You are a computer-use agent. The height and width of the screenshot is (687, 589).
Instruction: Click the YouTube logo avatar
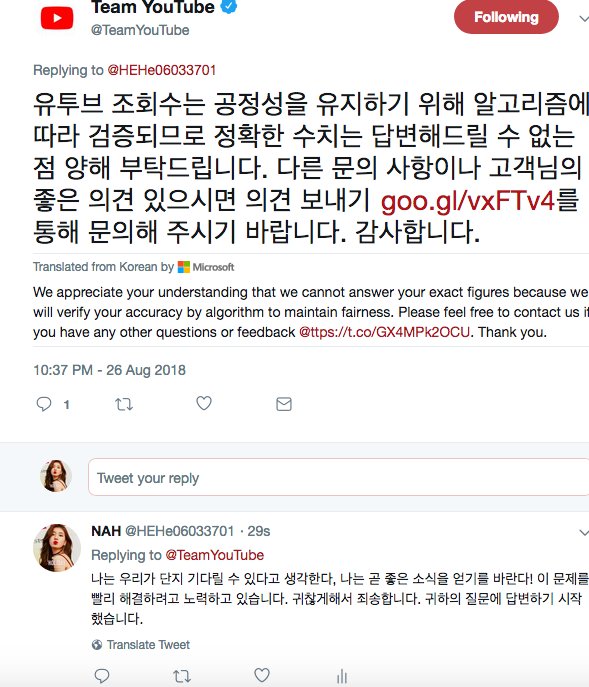[57, 18]
